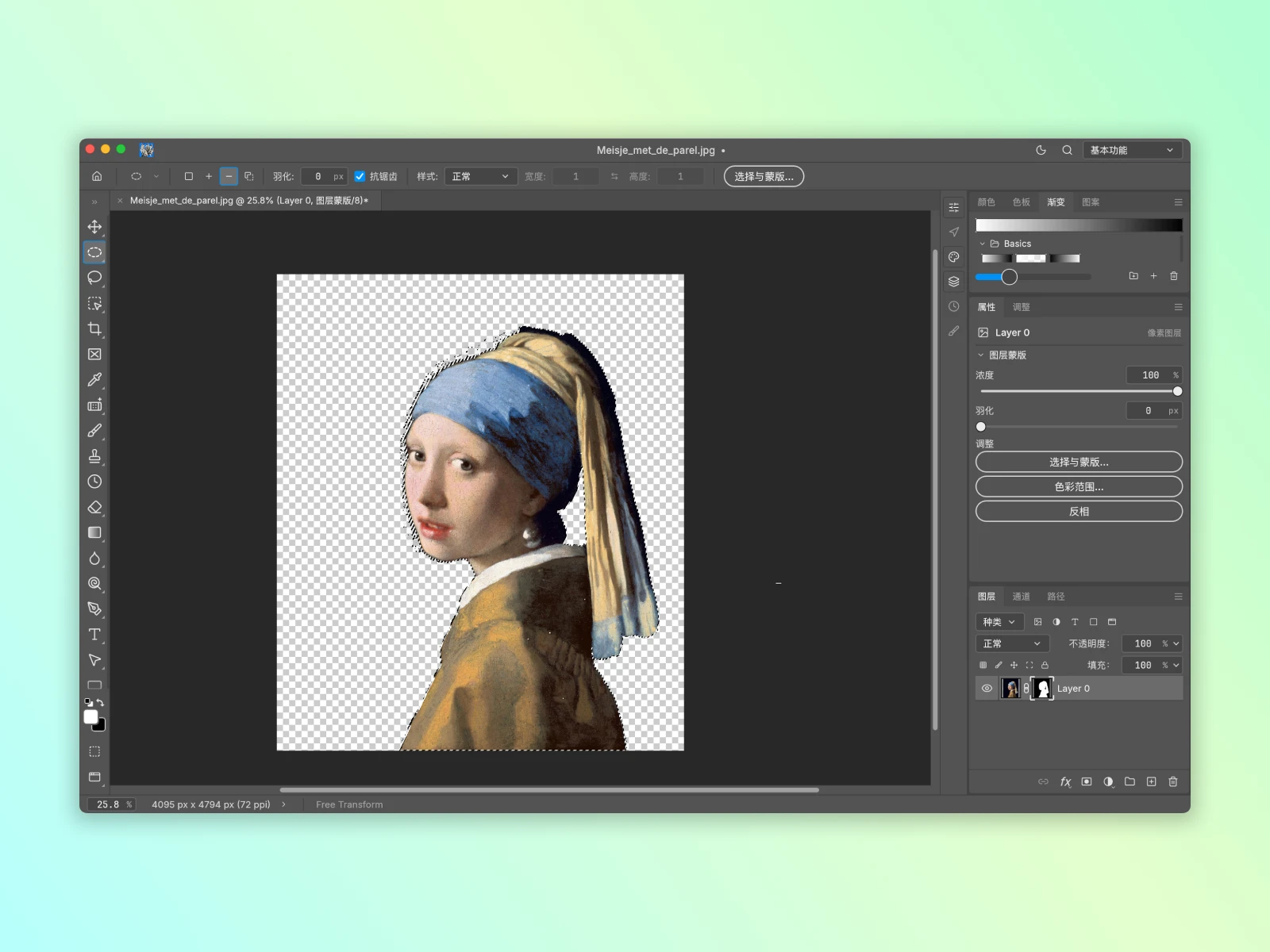The height and width of the screenshot is (952, 1270).
Task: Switch to the Channels tab
Action: (1021, 597)
